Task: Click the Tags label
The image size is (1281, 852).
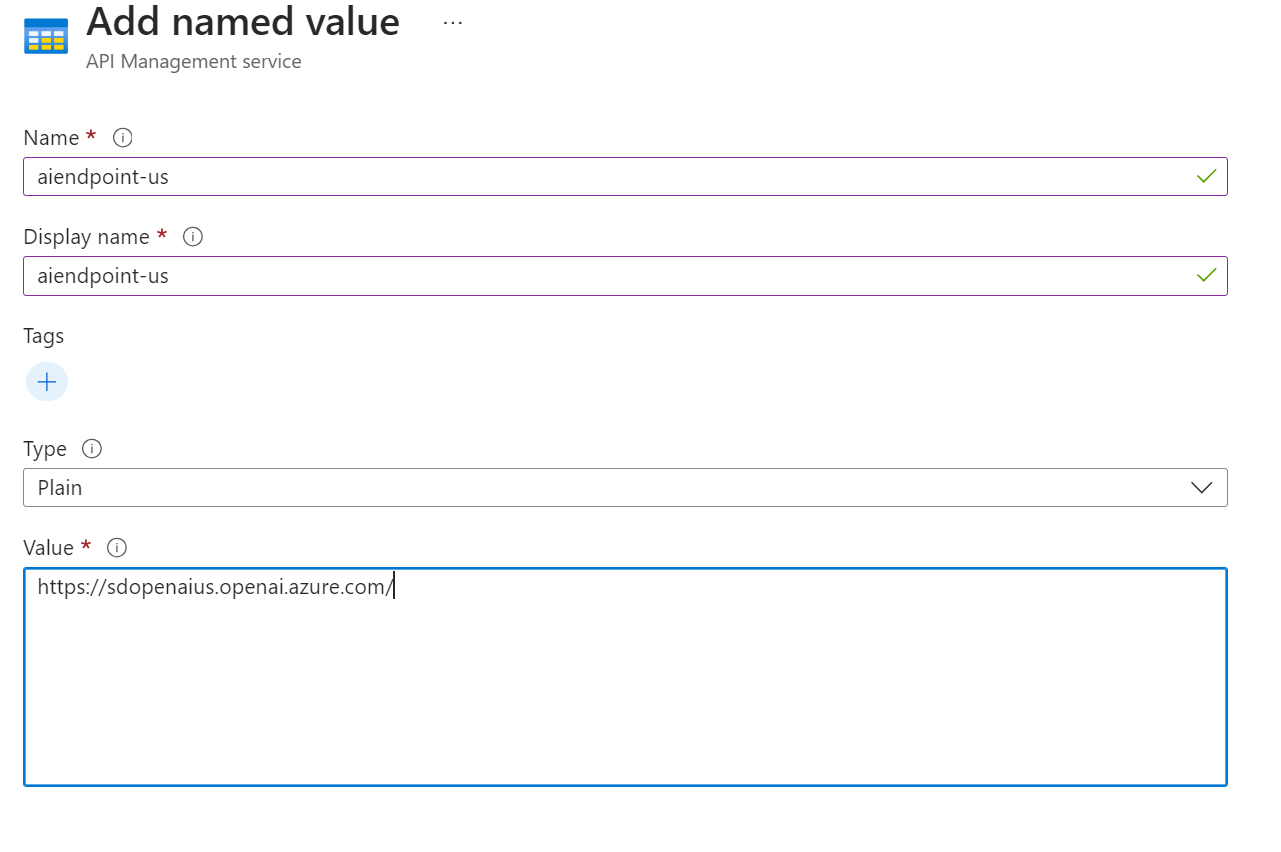Action: coord(44,336)
